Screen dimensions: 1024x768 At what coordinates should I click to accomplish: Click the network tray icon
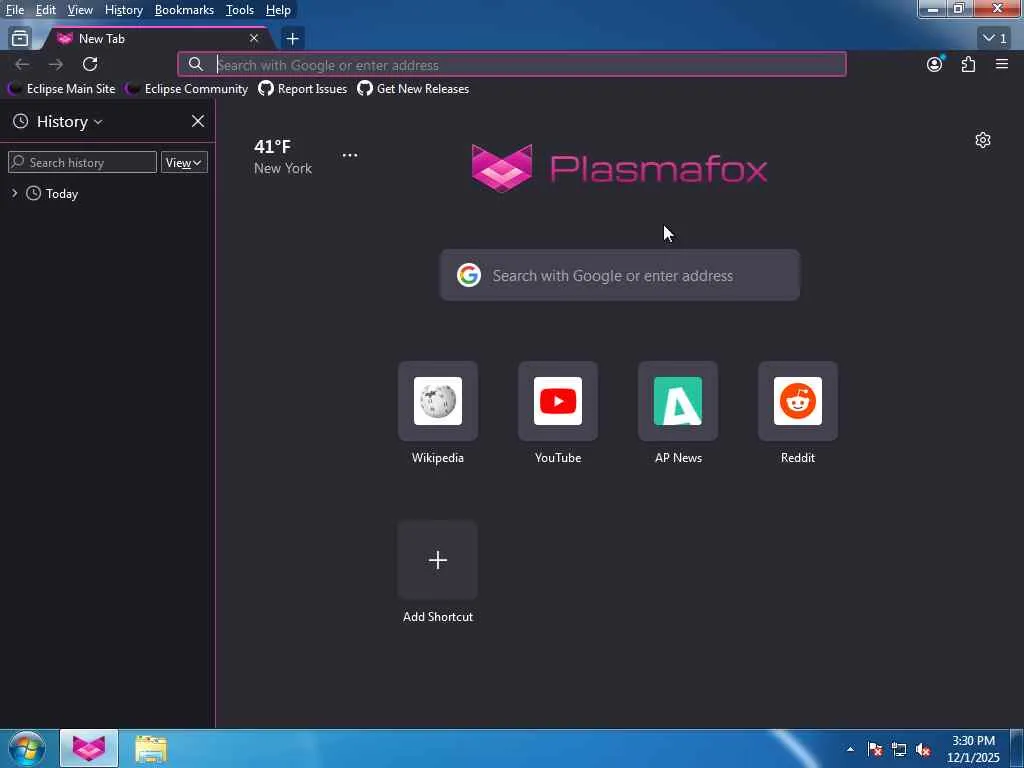(x=899, y=750)
